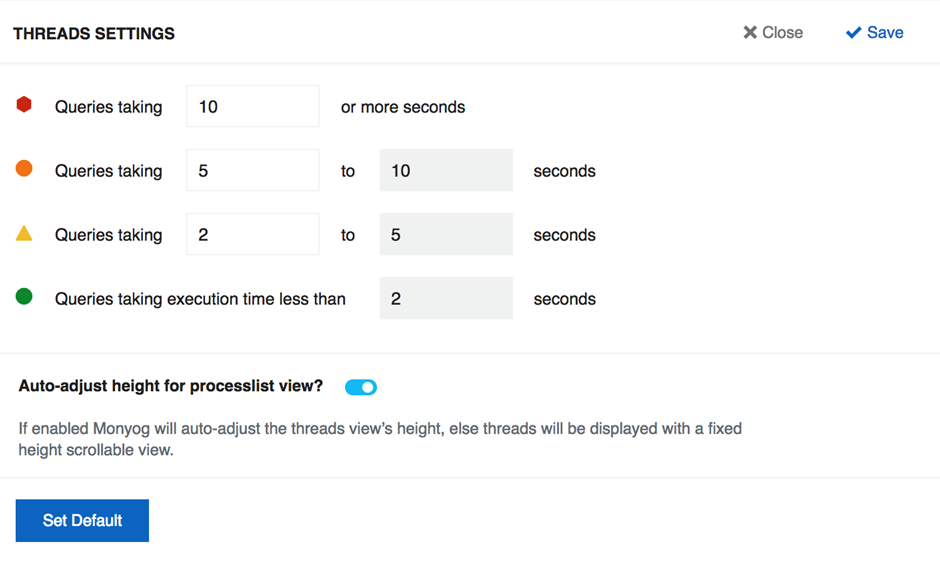Focus the red row seconds threshold field
Screen dimensions: 940x580
tap(253, 106)
